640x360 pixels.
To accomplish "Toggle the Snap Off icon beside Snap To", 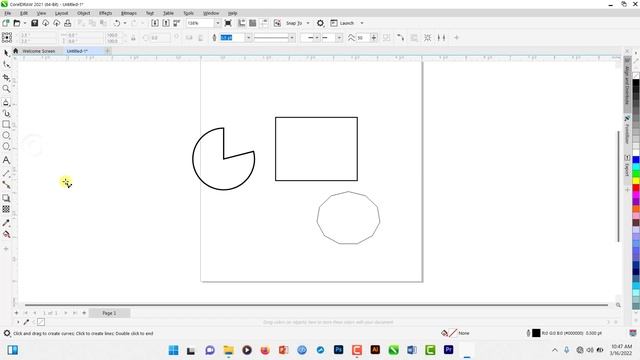I will [277, 23].
